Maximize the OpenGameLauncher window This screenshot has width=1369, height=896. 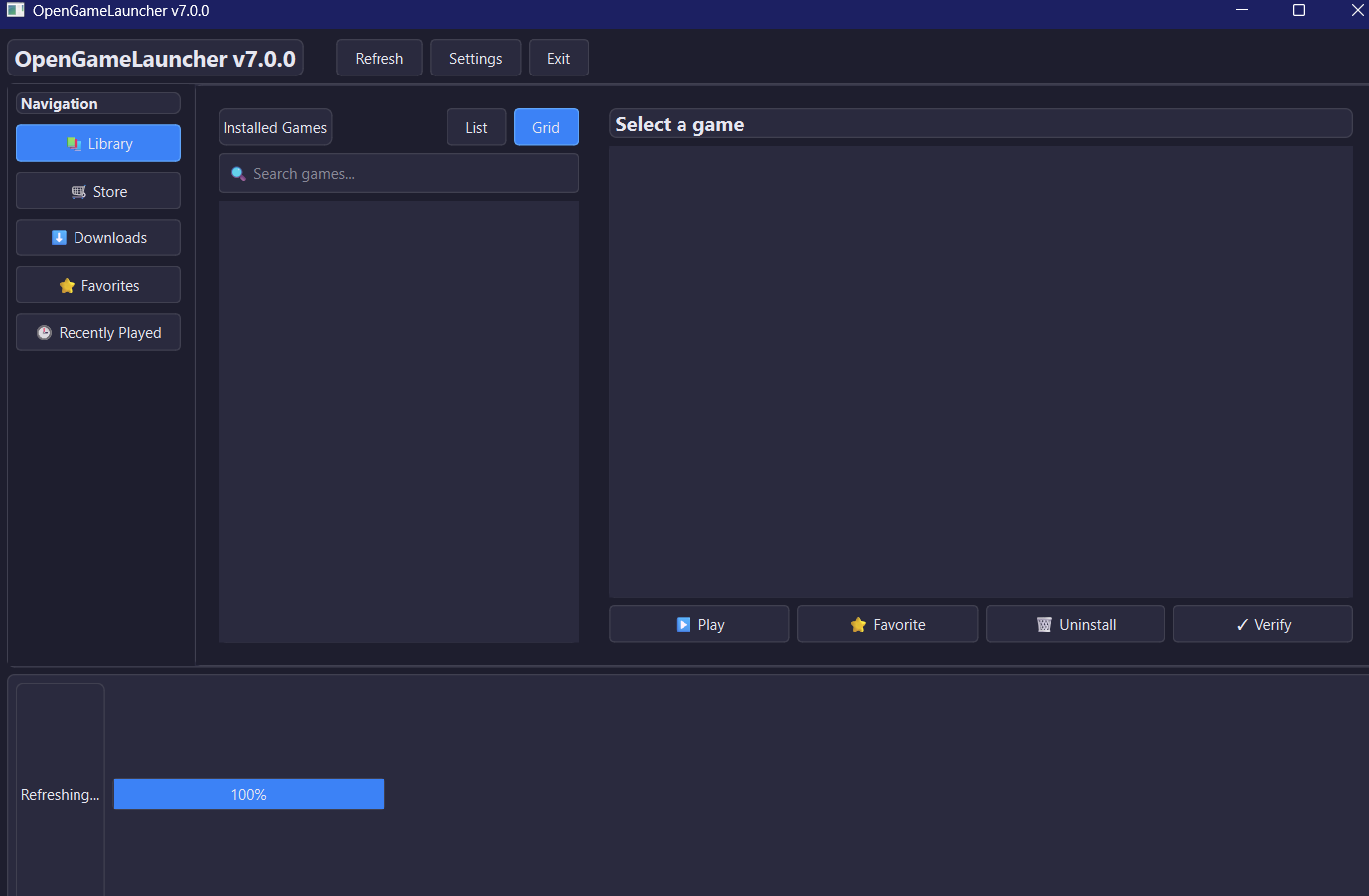pos(1299,10)
